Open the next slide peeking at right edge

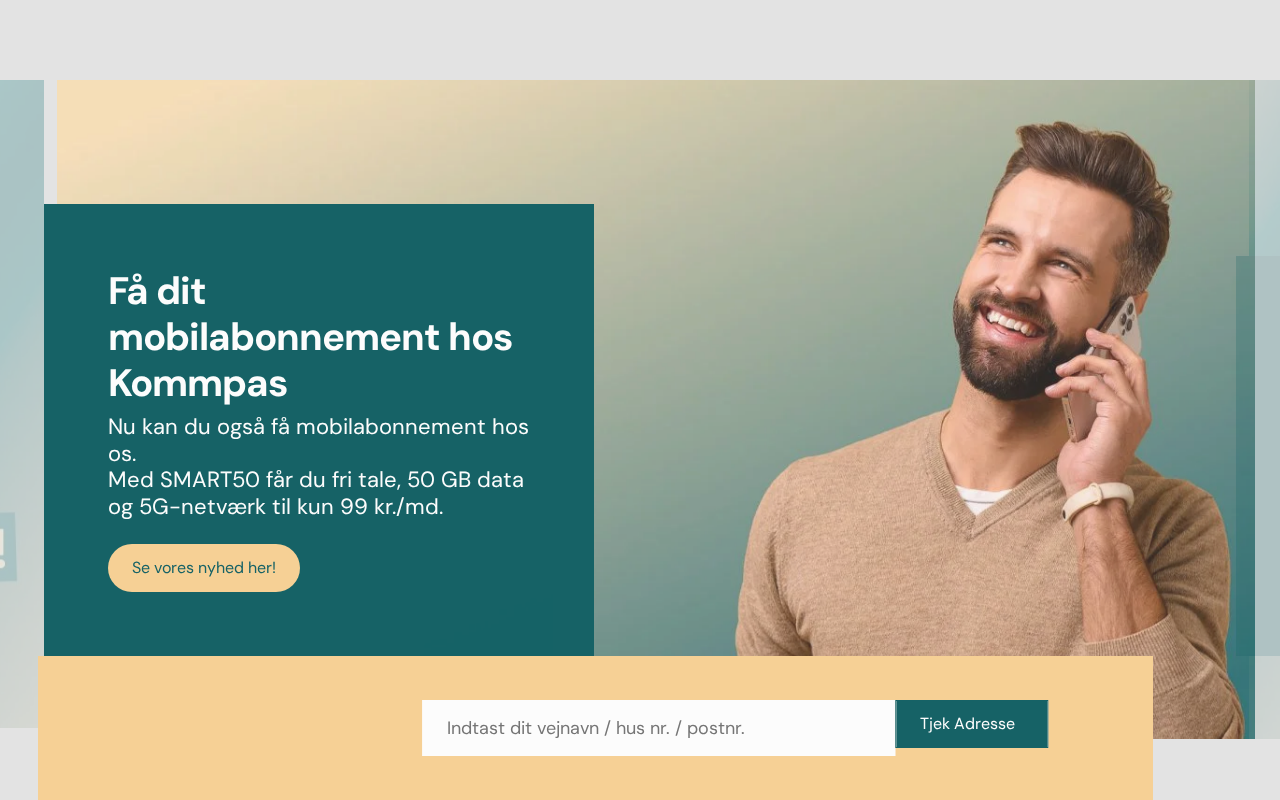(1266, 400)
